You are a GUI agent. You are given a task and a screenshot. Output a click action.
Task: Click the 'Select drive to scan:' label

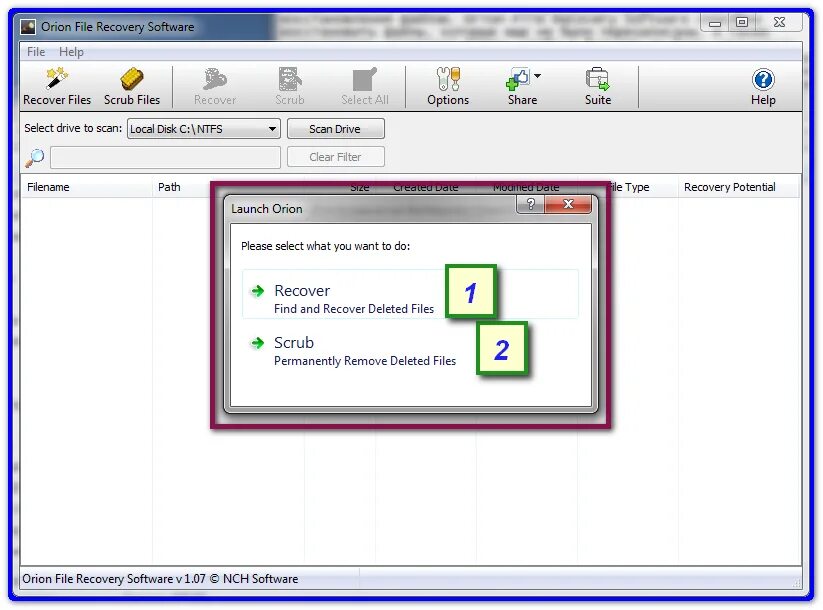tap(73, 128)
